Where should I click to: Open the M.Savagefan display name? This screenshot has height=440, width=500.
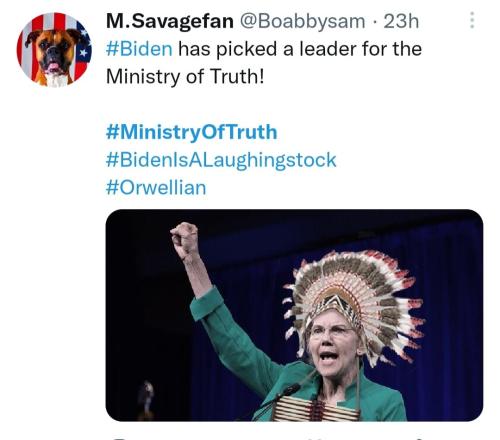[x=170, y=21]
